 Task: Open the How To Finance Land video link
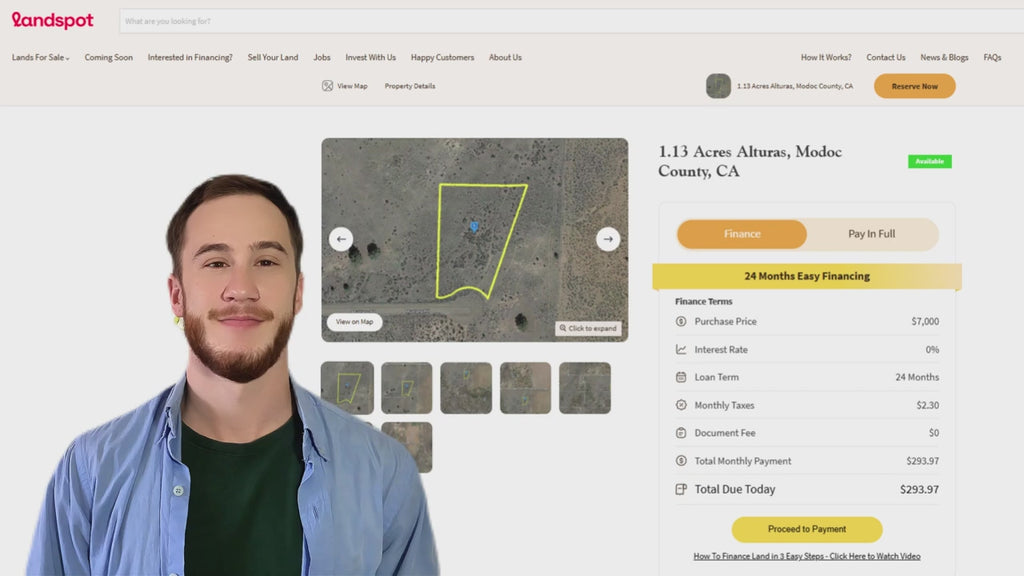tap(807, 556)
